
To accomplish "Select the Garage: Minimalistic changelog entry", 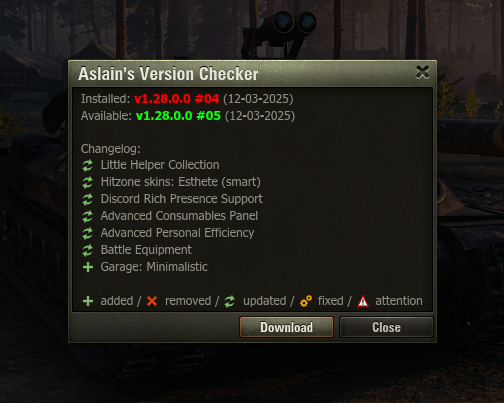I will [154, 267].
